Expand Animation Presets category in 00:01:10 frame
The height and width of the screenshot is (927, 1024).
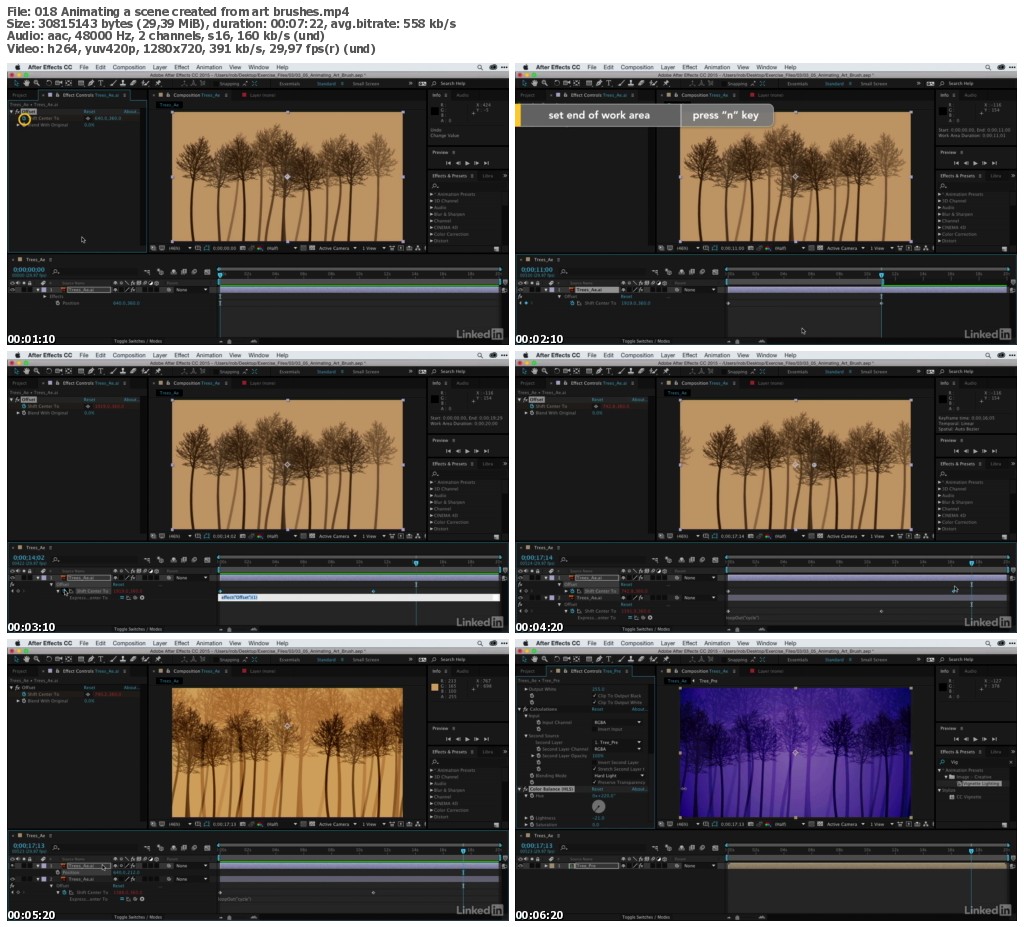pyautogui.click(x=432, y=194)
